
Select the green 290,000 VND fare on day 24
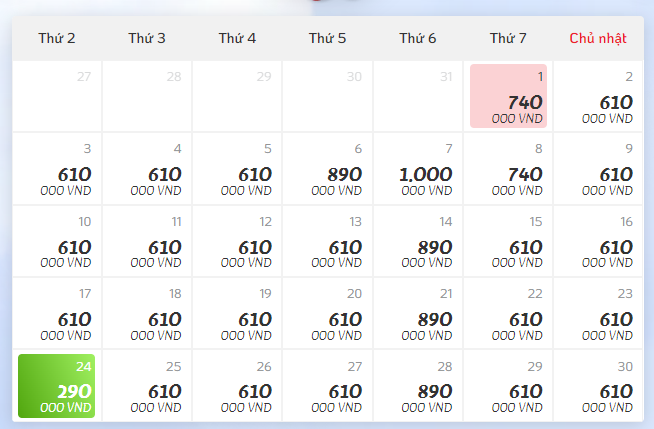57,385
